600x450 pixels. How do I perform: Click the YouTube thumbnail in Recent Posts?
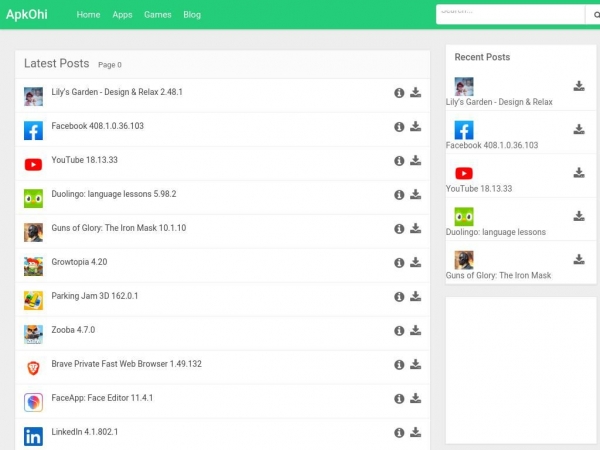[x=464, y=173]
